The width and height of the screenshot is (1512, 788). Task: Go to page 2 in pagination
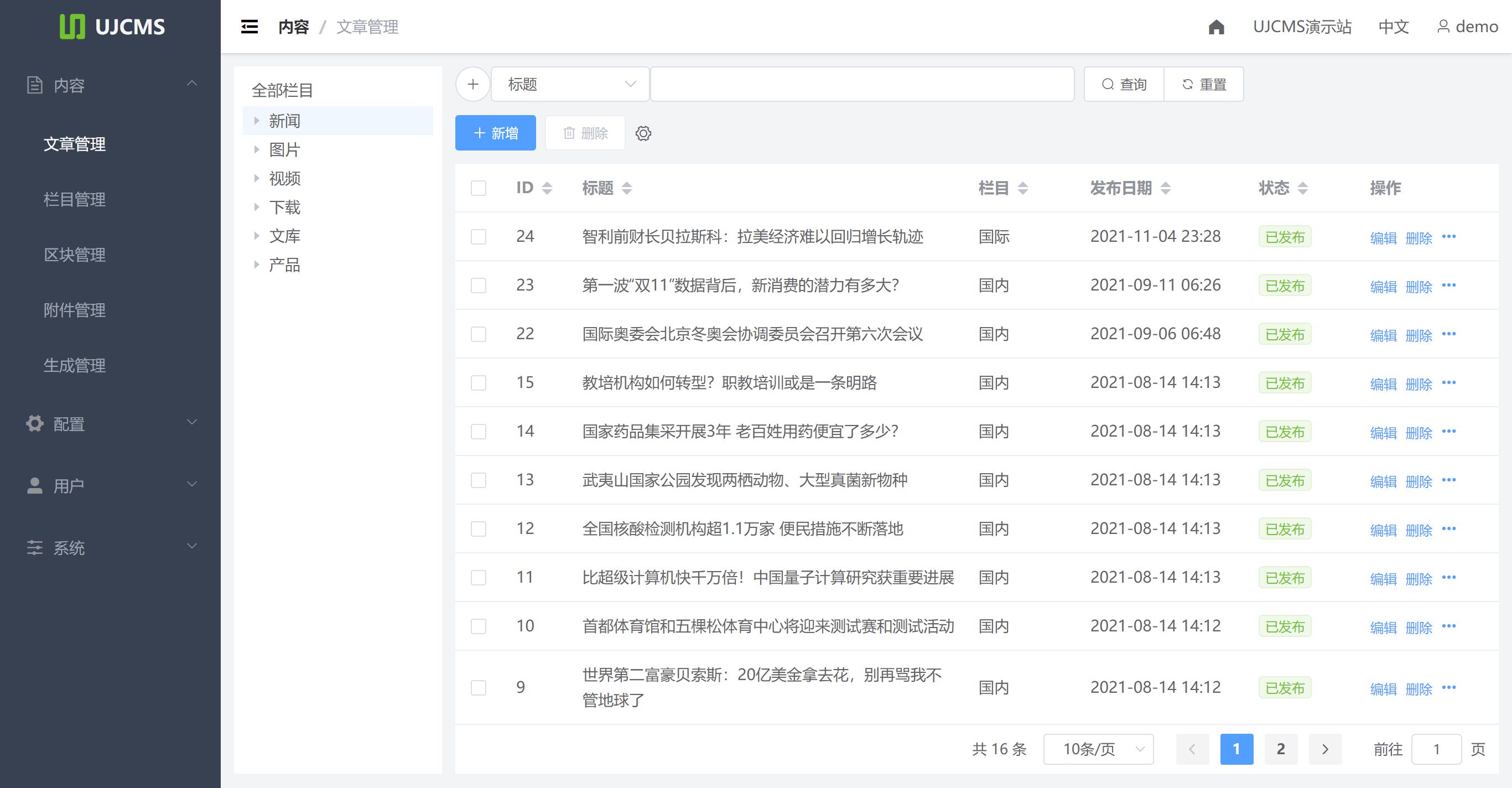pyautogui.click(x=1280, y=749)
